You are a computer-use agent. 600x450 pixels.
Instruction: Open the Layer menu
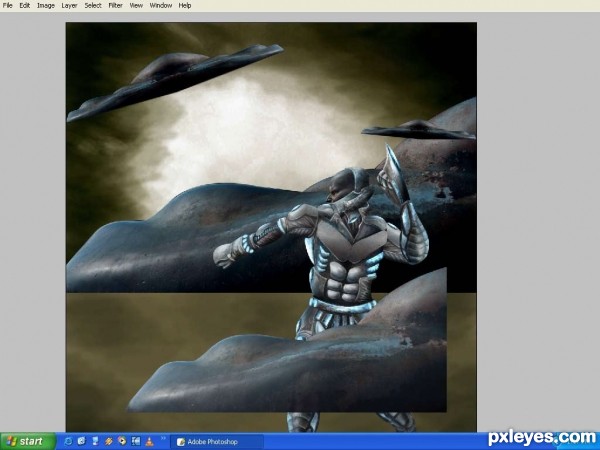(69, 5)
